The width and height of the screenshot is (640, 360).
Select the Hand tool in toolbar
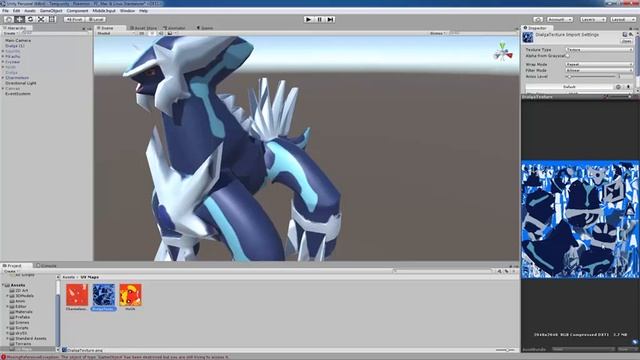[x=8, y=19]
